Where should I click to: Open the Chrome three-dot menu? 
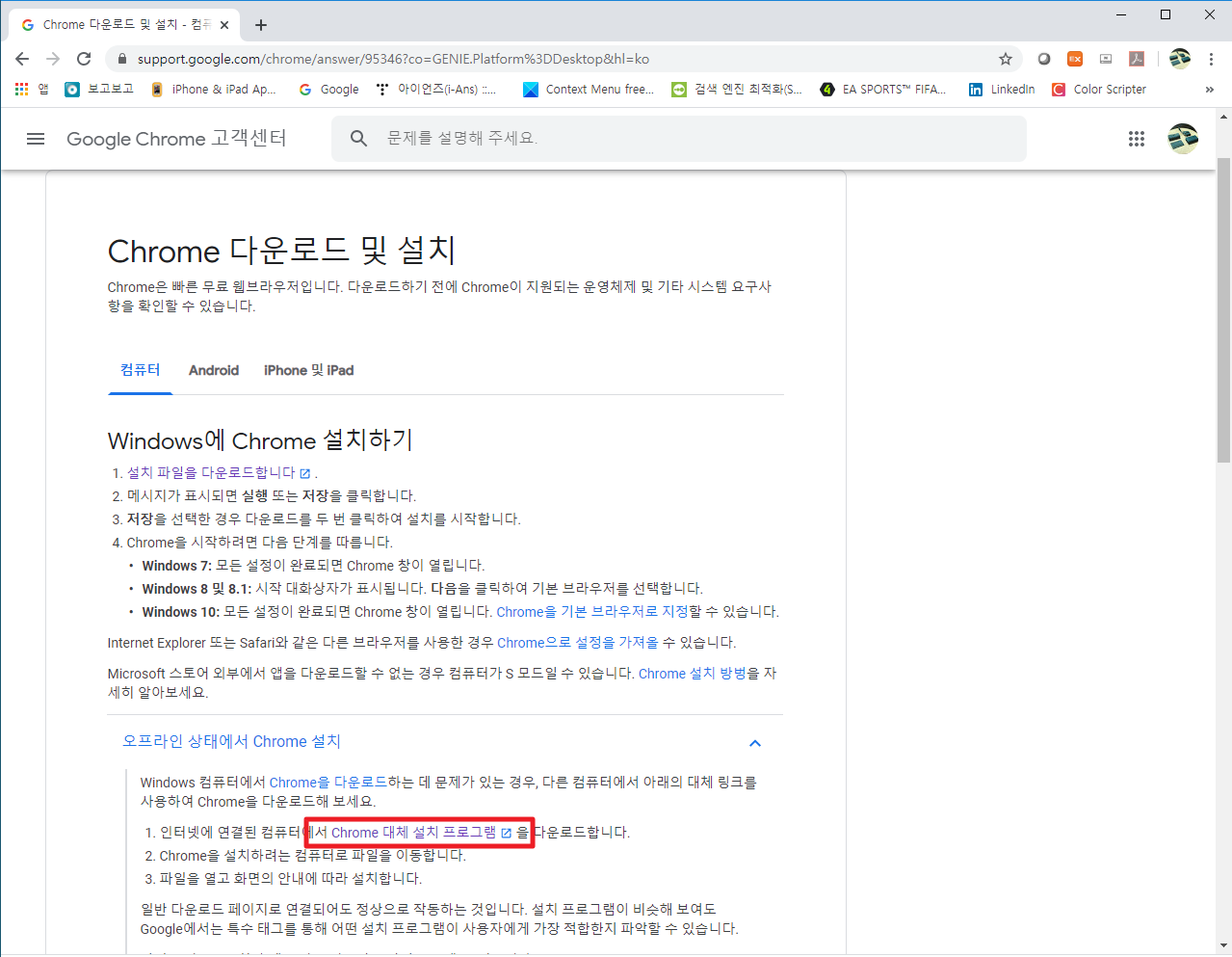(x=1211, y=59)
